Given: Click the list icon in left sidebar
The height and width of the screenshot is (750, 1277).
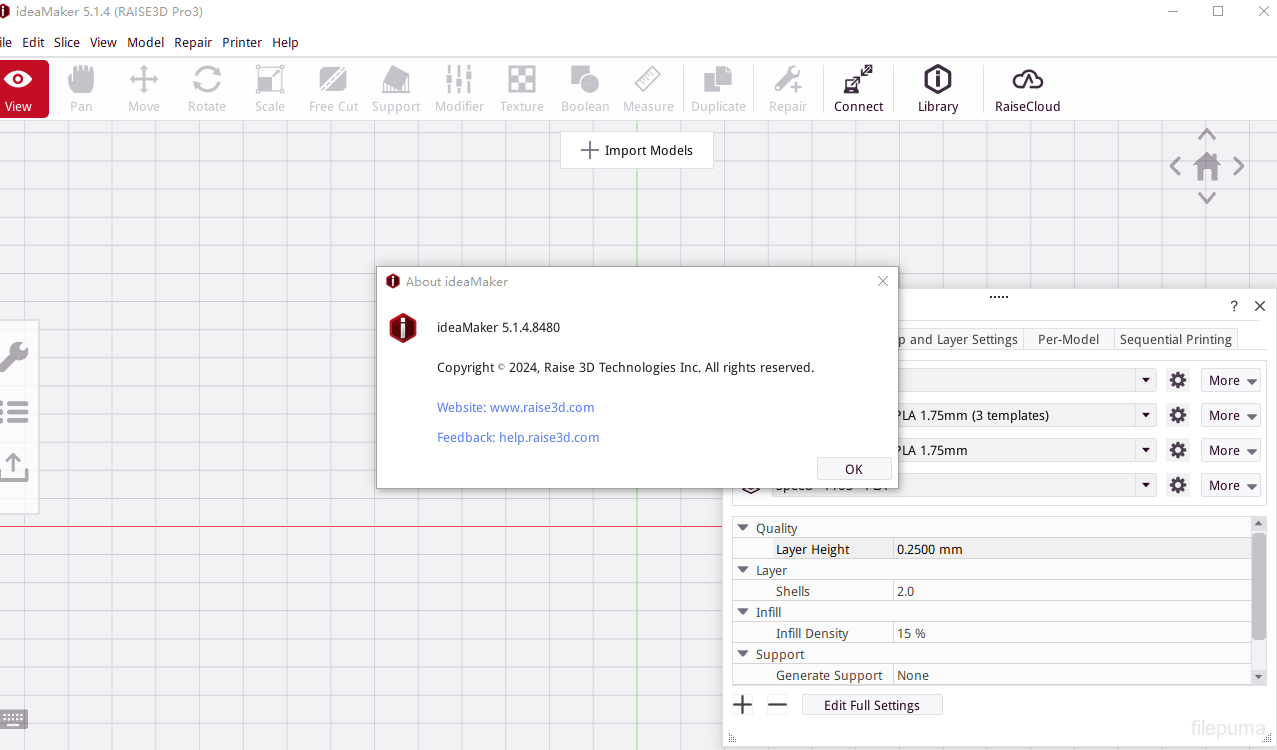Looking at the screenshot, I should (x=15, y=411).
